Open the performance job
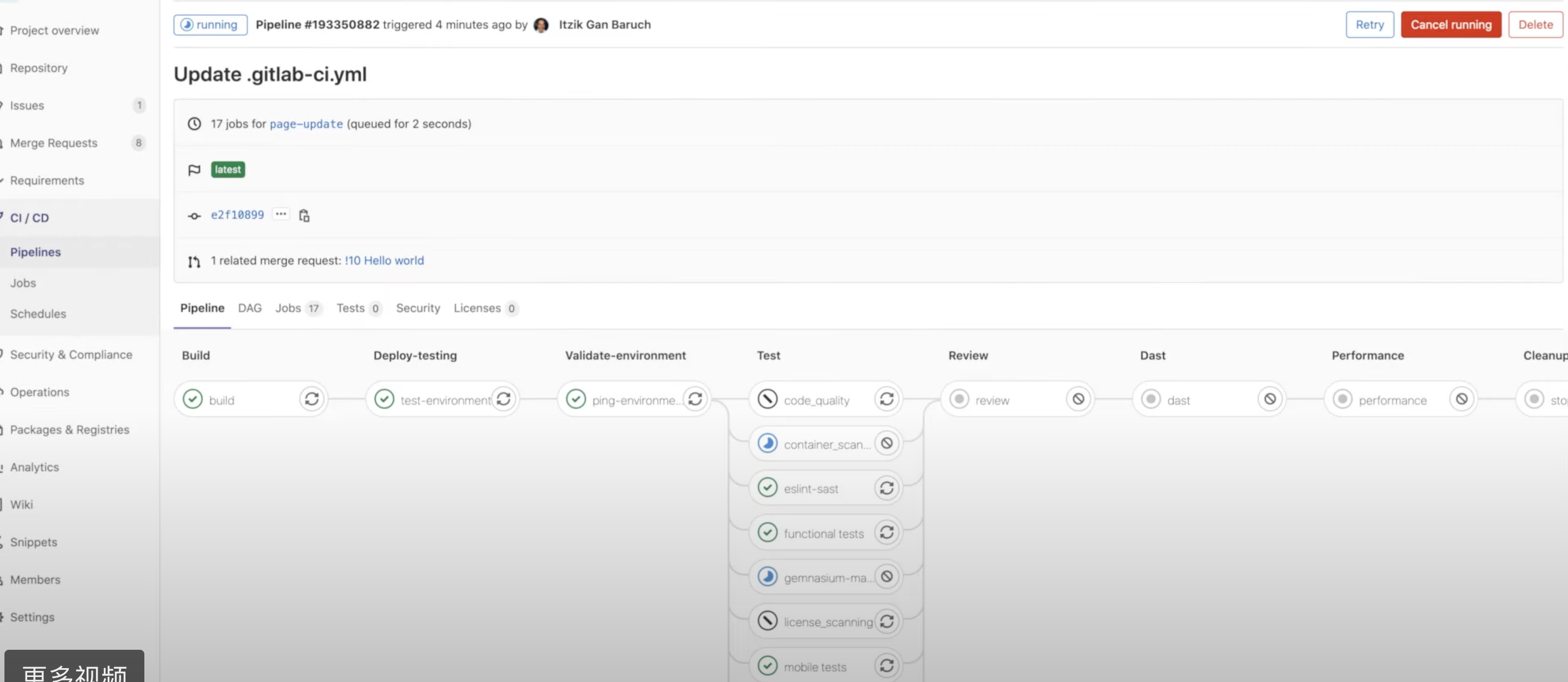1568x682 pixels. pos(1391,400)
